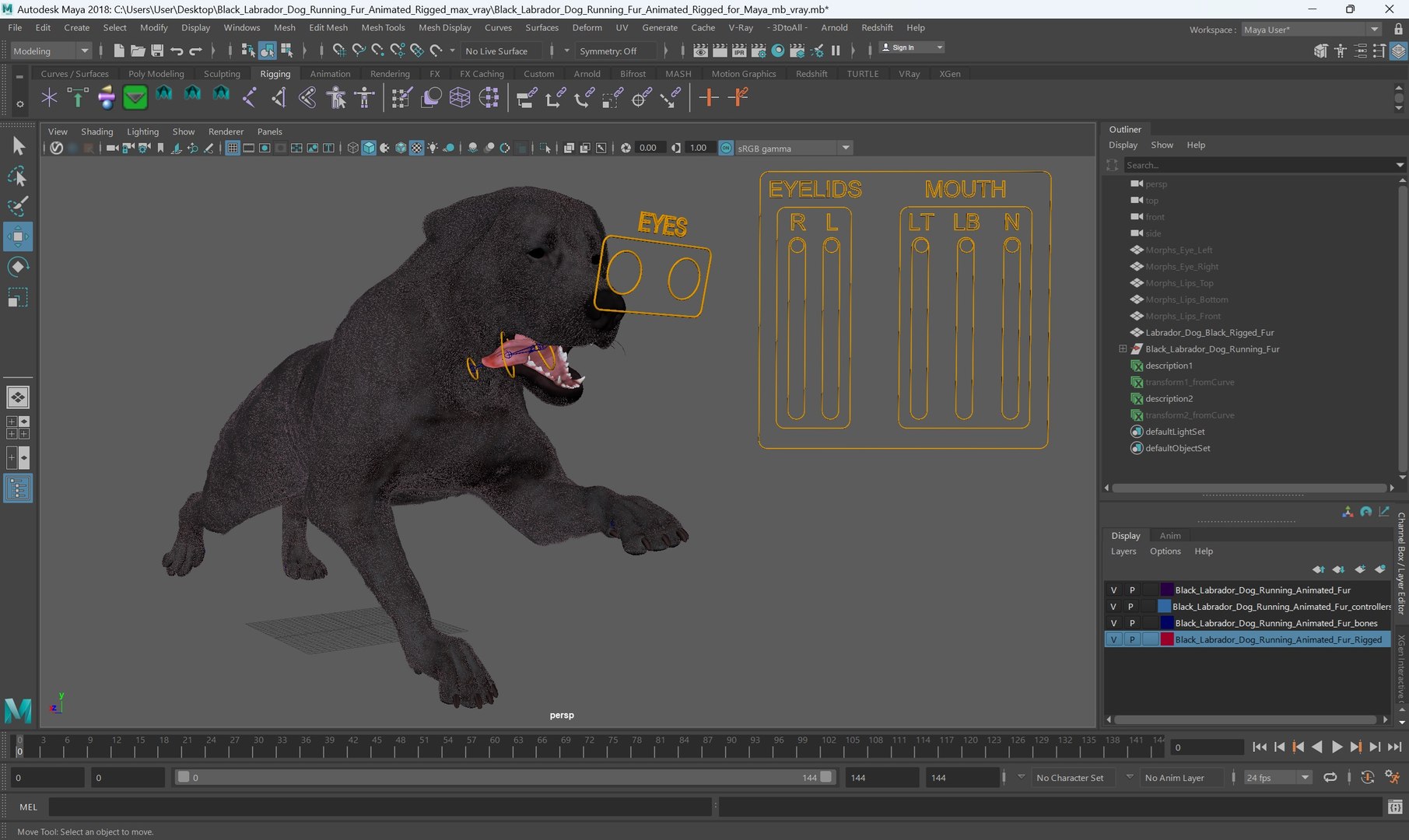Image resolution: width=1409 pixels, height=840 pixels.
Task: Undo last action with the undo icon
Action: [177, 51]
